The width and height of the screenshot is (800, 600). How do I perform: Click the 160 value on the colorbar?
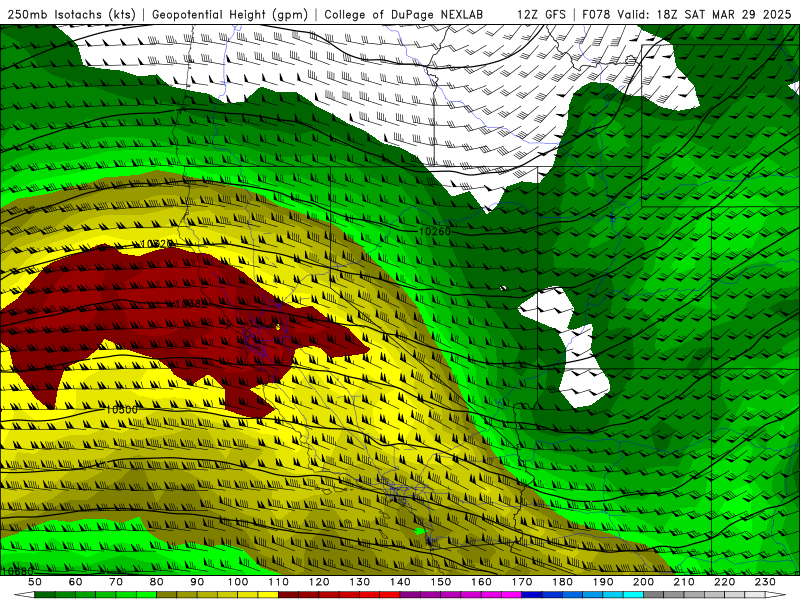pyautogui.click(x=481, y=582)
